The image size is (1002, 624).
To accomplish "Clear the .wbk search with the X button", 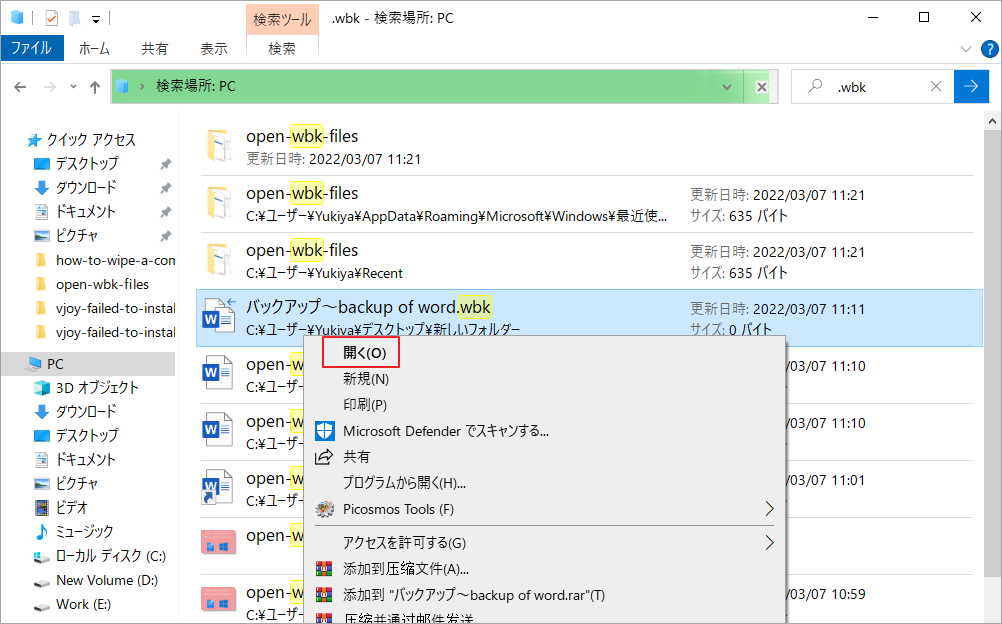I will 936,87.
